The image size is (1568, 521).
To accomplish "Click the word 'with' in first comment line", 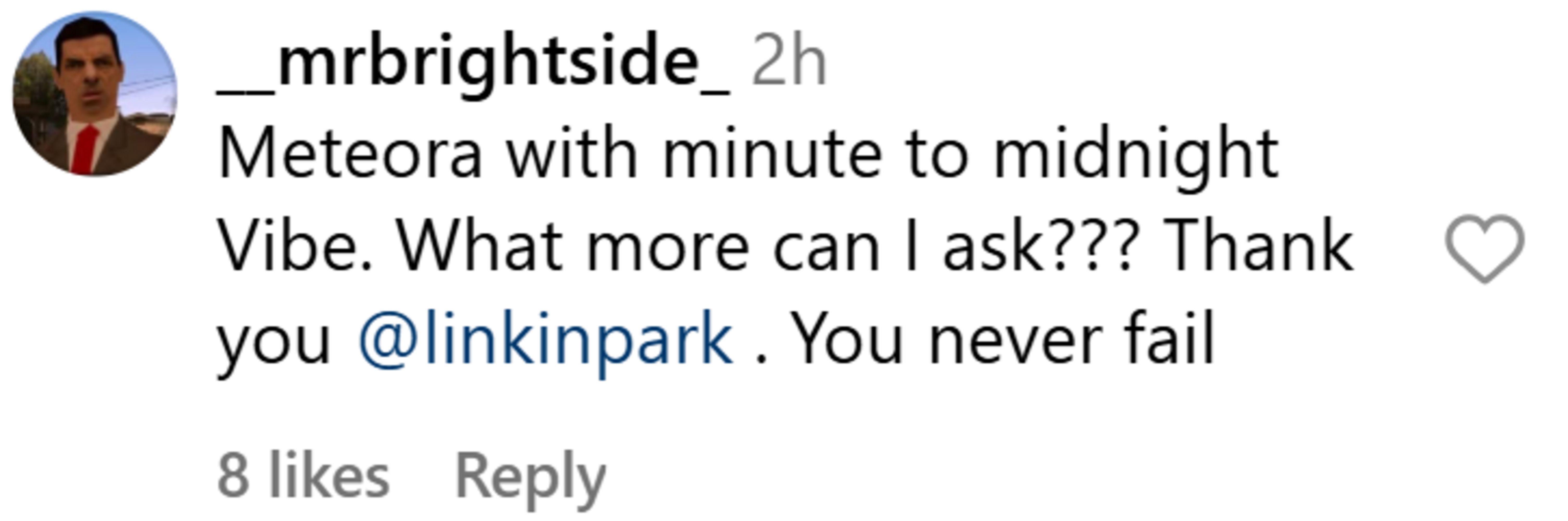I will [572, 153].
